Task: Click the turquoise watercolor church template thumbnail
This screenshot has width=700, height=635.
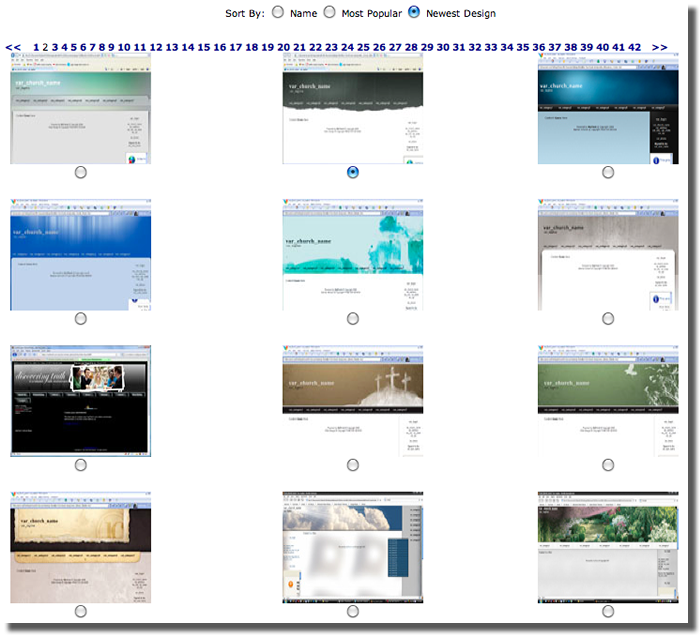Action: point(353,254)
